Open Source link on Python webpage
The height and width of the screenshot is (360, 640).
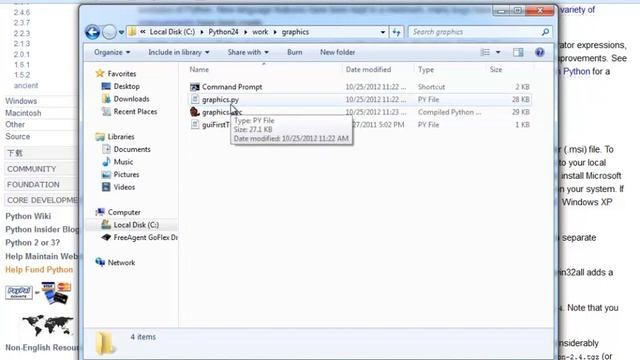17,136
